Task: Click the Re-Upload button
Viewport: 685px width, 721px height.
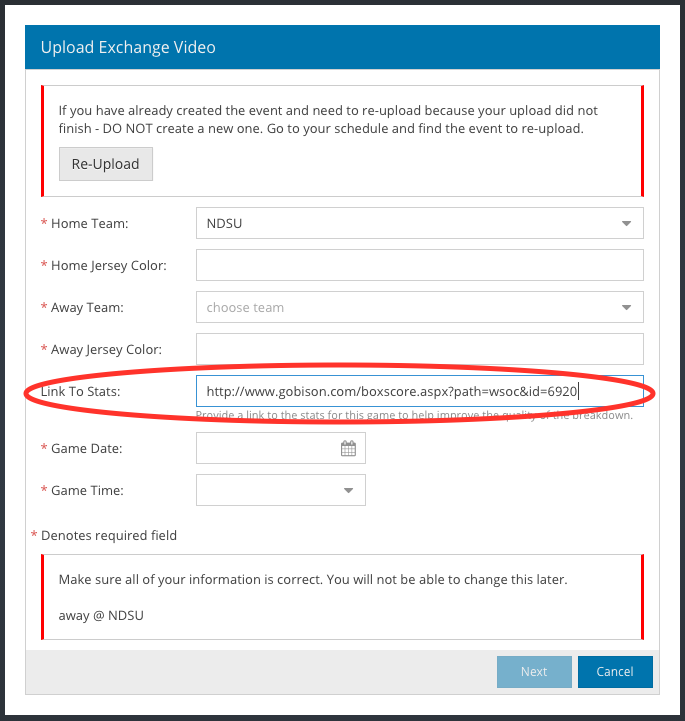Action: (106, 164)
